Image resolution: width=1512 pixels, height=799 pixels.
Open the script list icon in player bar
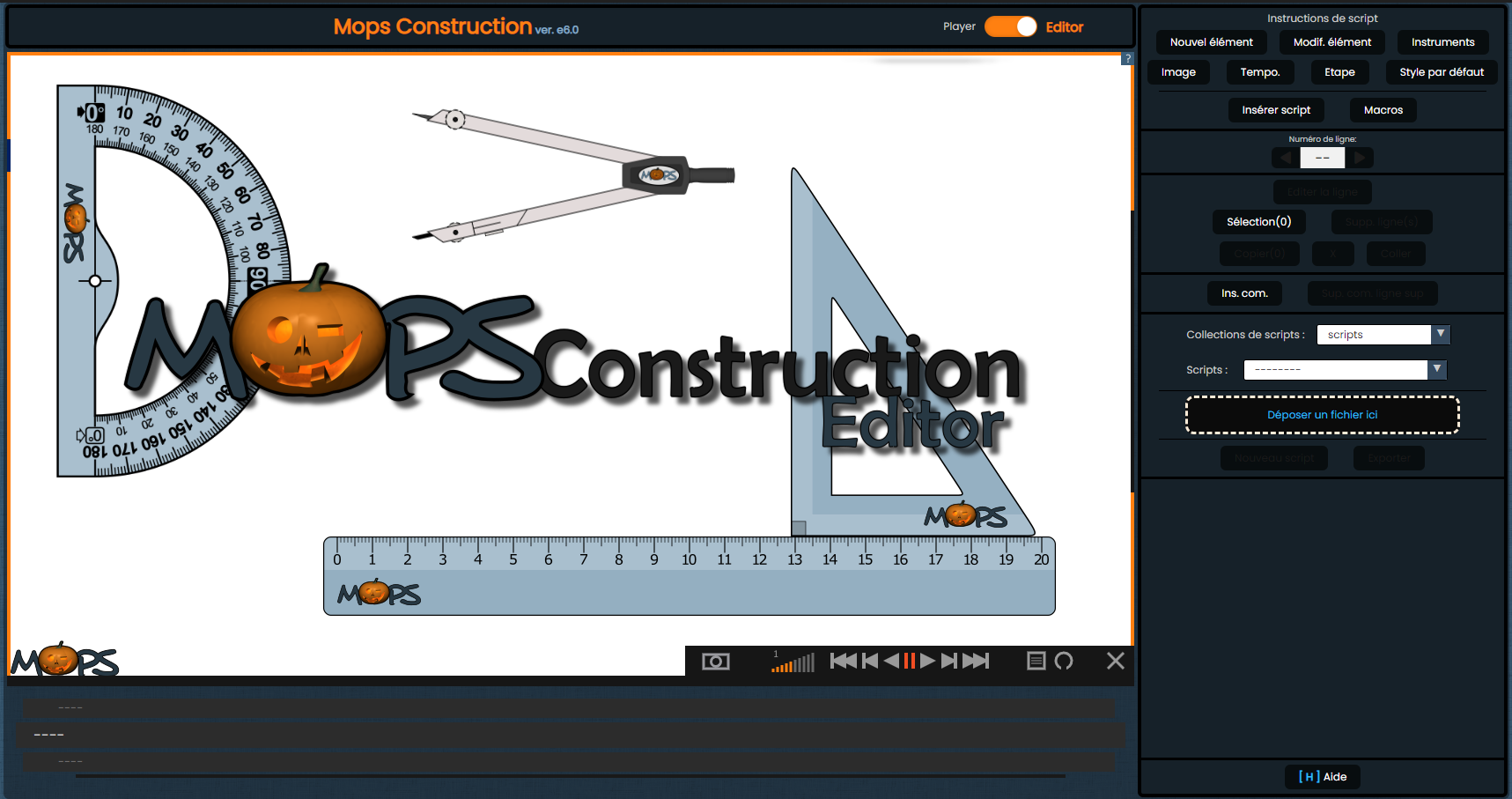(x=1036, y=661)
